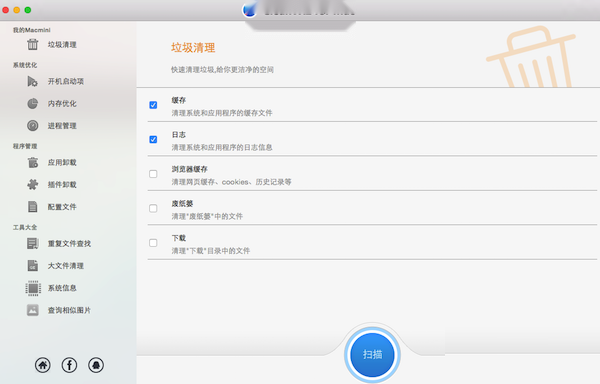Click the 浏览器缓存 row title

pyautogui.click(x=189, y=169)
